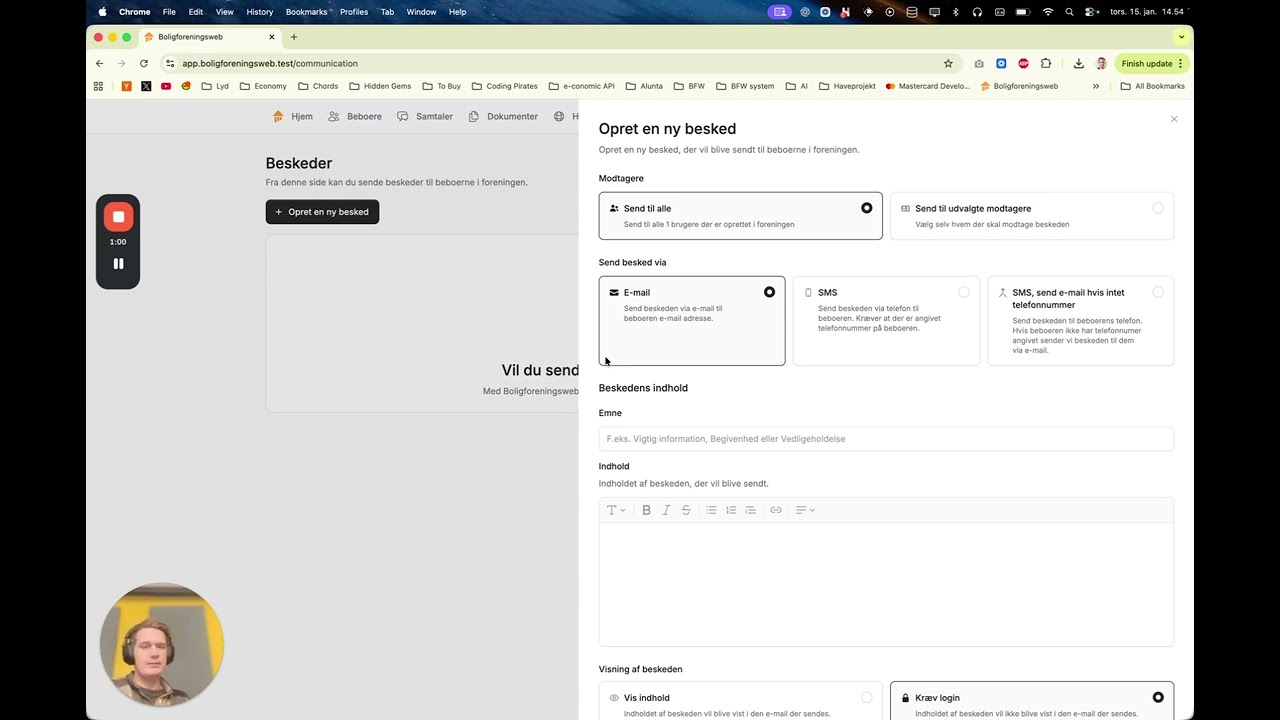Choose SMS as sending method
The width and height of the screenshot is (1280, 720).
(x=886, y=321)
